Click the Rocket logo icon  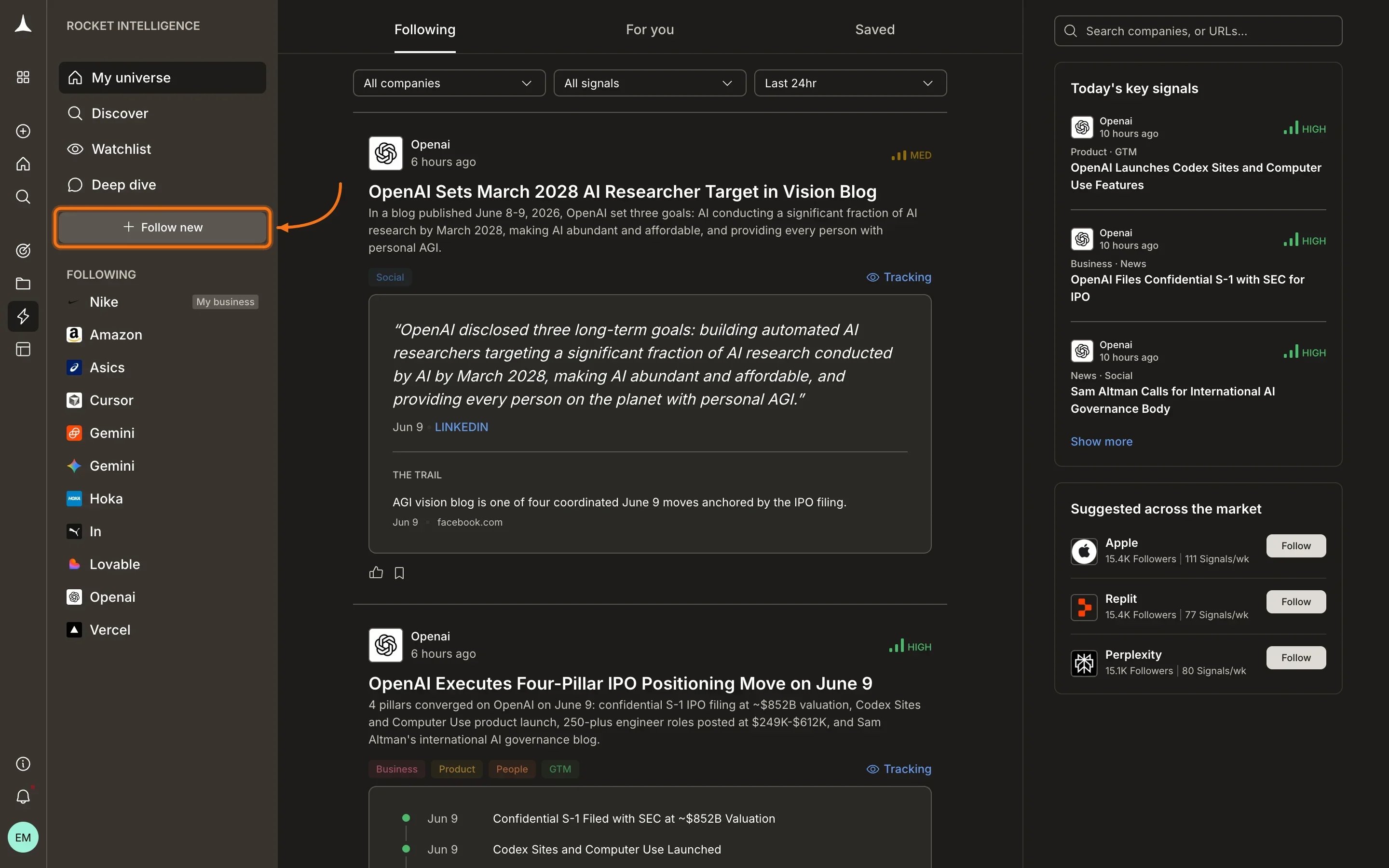click(23, 24)
